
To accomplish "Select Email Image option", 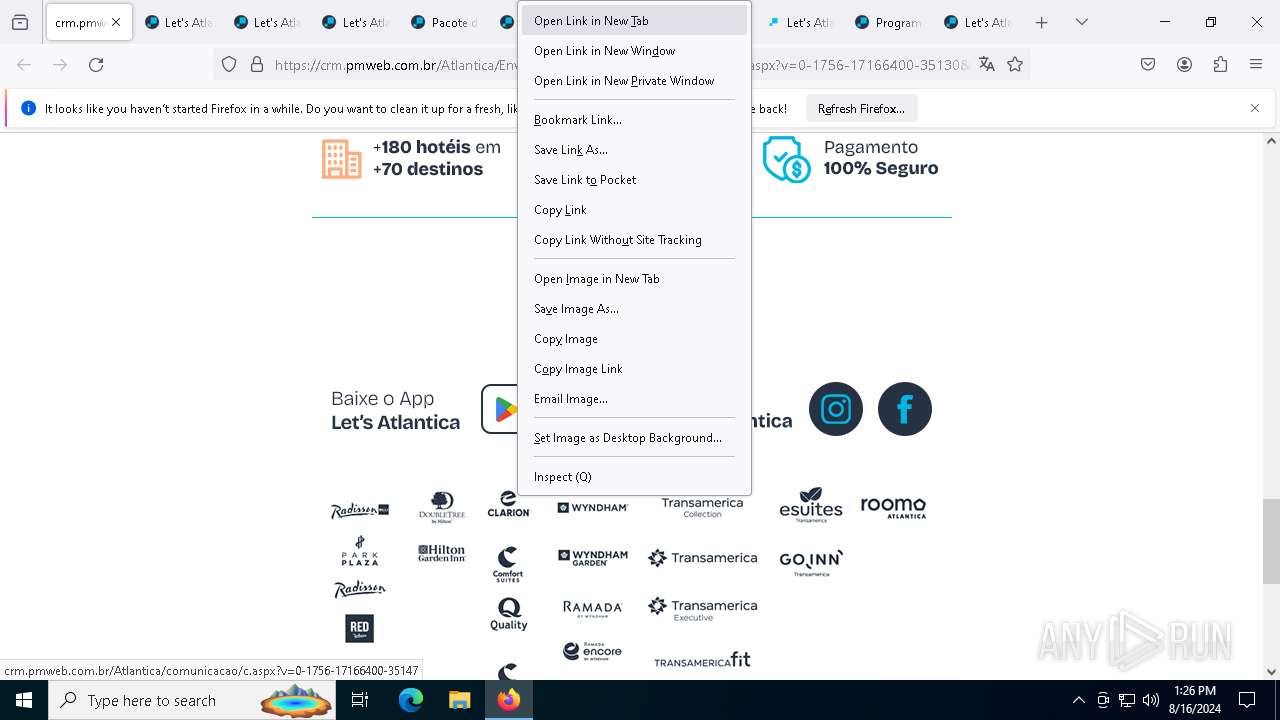I will pyautogui.click(x=634, y=399).
